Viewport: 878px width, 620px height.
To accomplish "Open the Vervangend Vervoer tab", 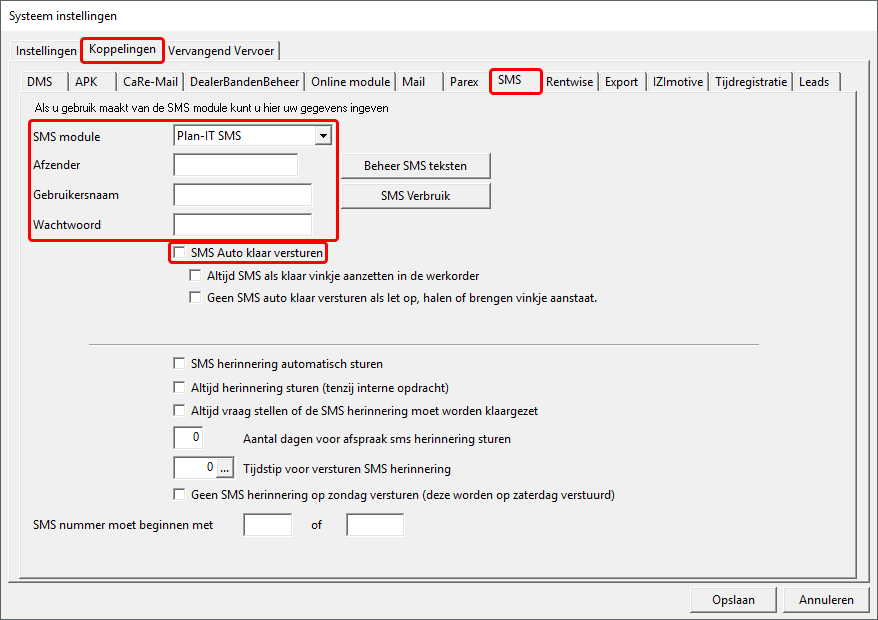I will pos(221,49).
